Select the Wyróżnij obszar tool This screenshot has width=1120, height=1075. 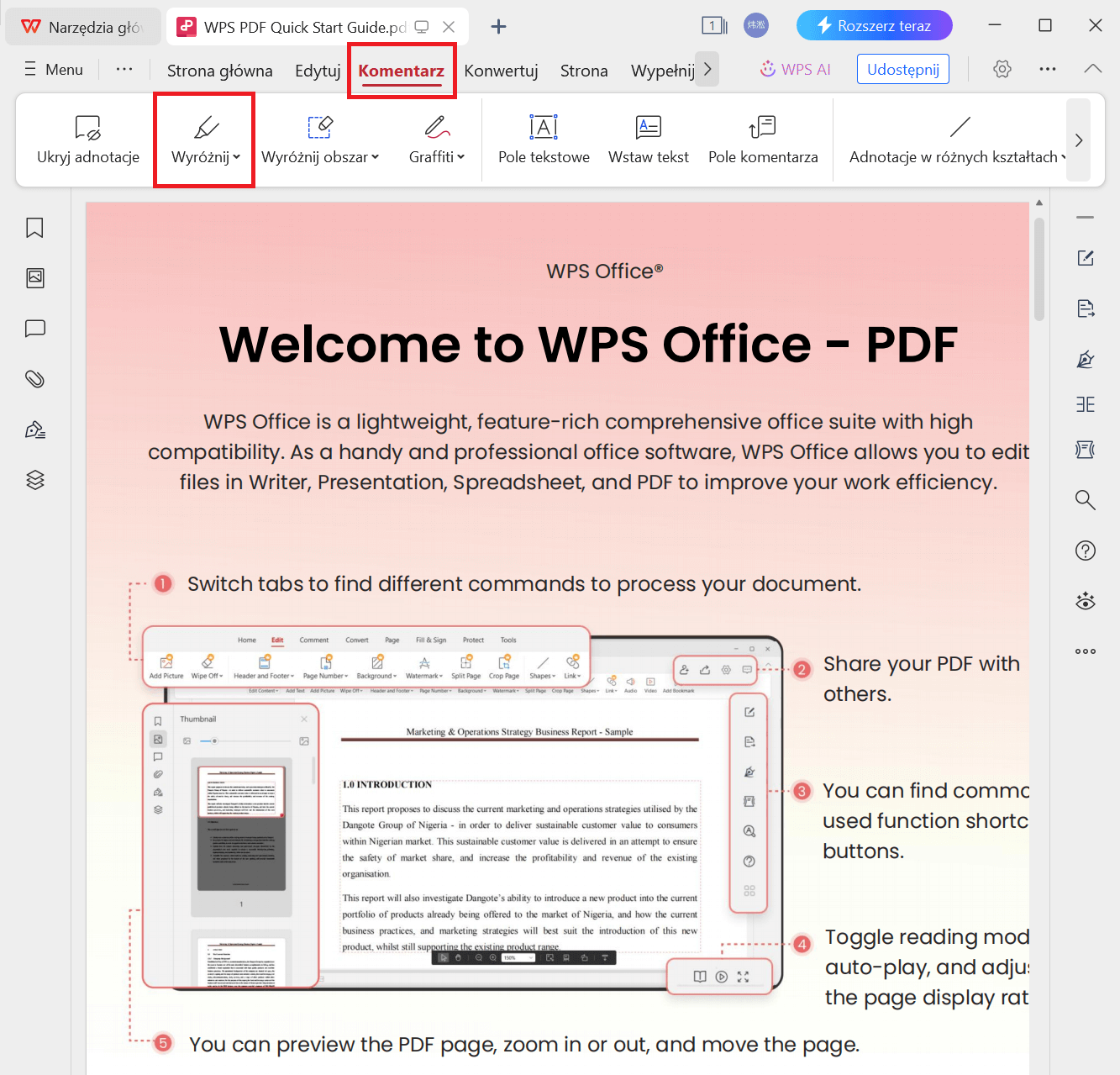point(315,140)
